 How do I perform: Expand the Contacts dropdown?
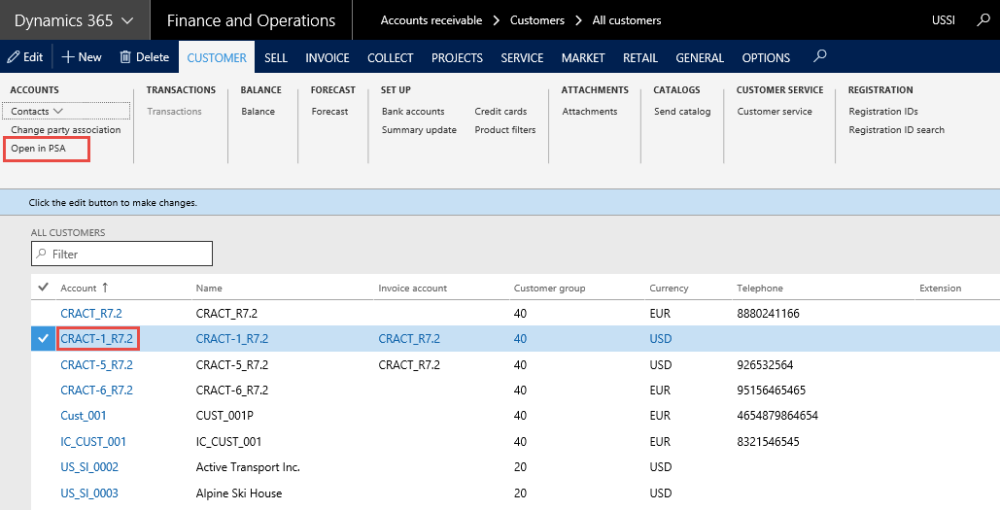pos(58,111)
